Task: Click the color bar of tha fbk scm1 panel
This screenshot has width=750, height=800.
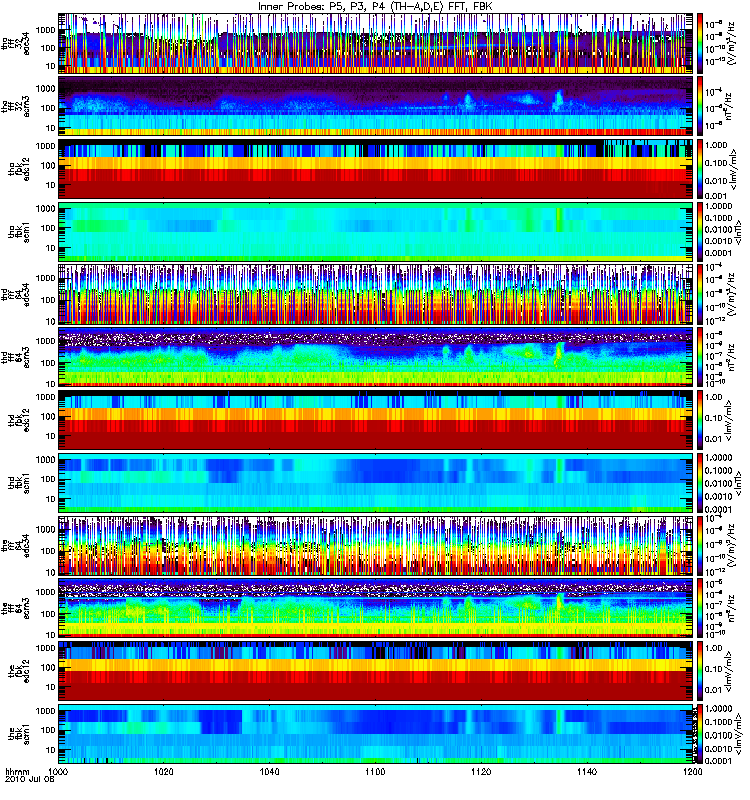Action: [x=700, y=232]
